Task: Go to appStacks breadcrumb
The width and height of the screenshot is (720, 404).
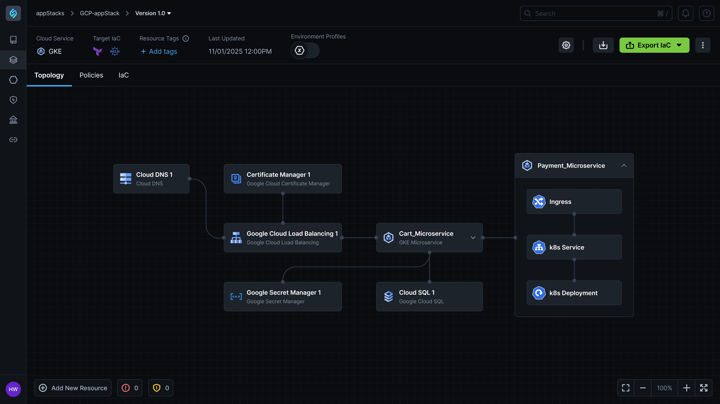Action: (x=50, y=13)
